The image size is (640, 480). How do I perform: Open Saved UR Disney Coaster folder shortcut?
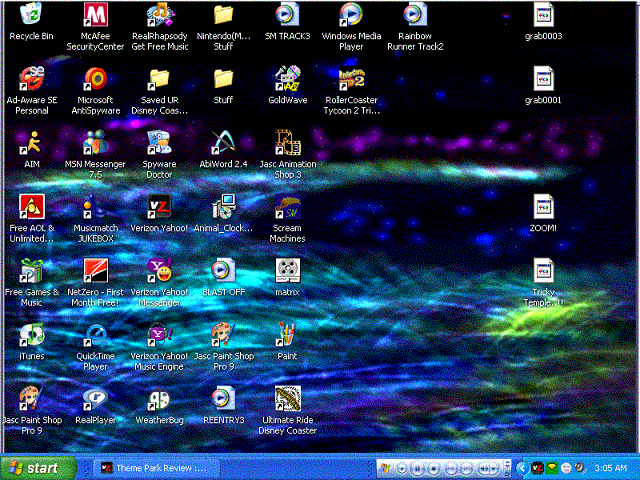point(160,91)
